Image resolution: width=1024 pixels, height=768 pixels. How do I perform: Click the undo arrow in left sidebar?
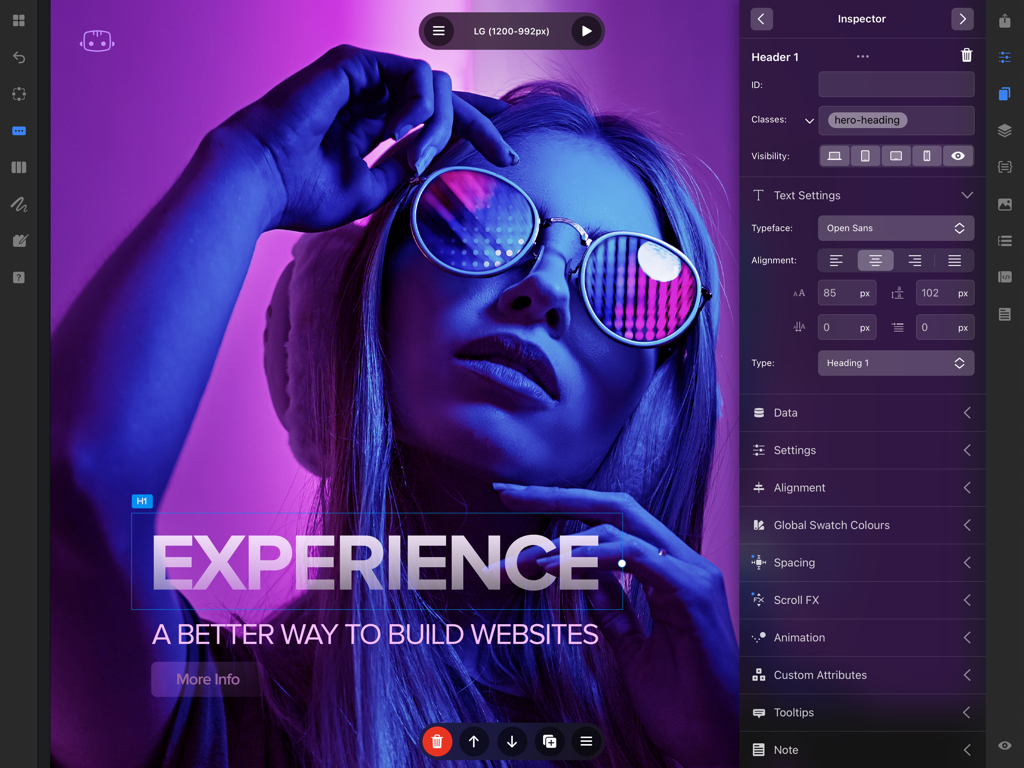18,57
